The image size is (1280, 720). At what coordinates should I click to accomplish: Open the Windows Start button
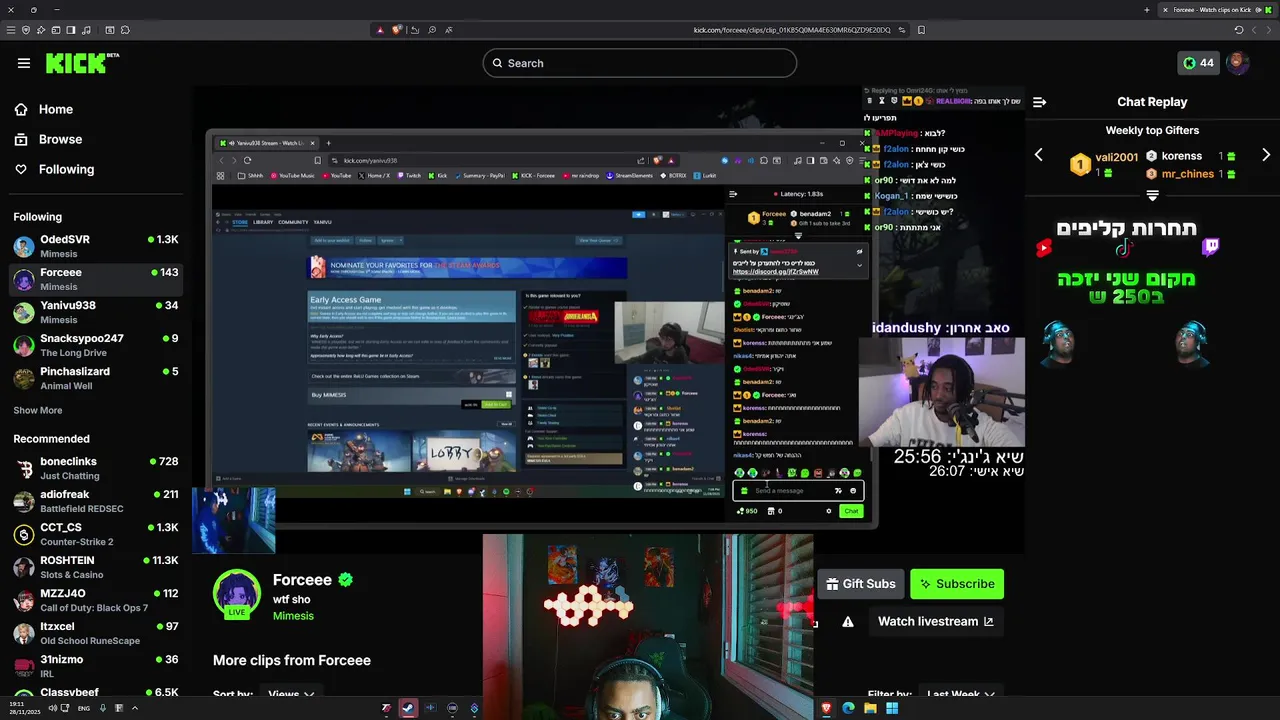point(892,708)
